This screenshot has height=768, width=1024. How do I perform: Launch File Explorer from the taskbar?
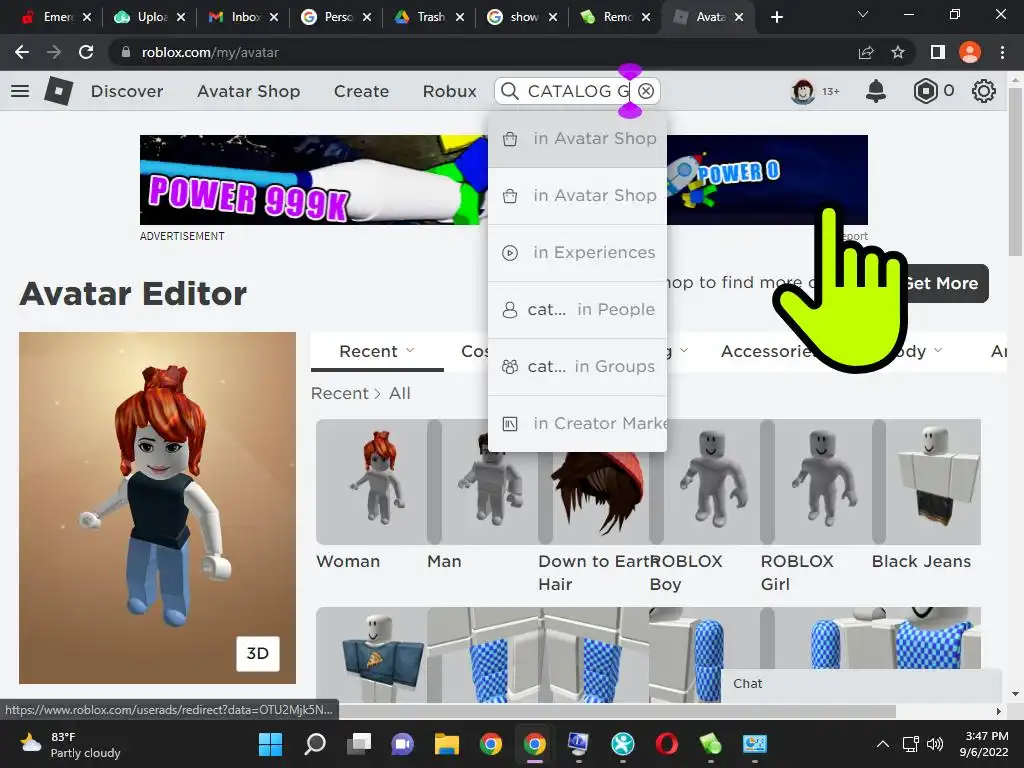447,743
